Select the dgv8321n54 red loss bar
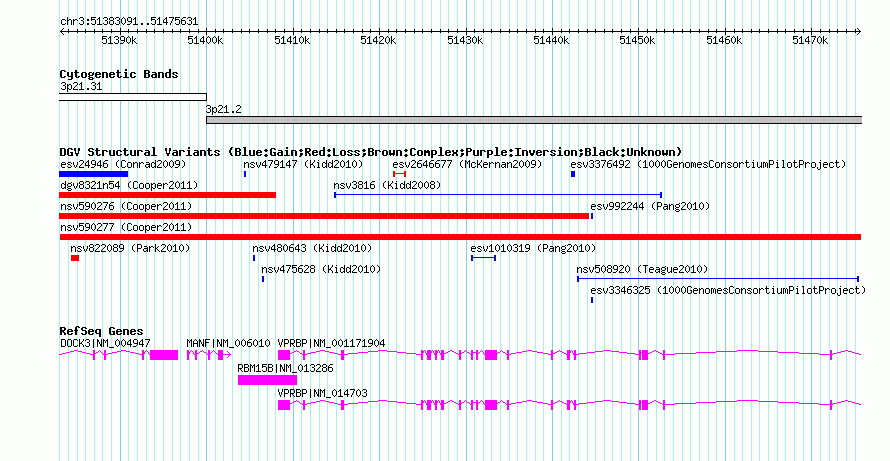This screenshot has height=461, width=890. [x=167, y=195]
